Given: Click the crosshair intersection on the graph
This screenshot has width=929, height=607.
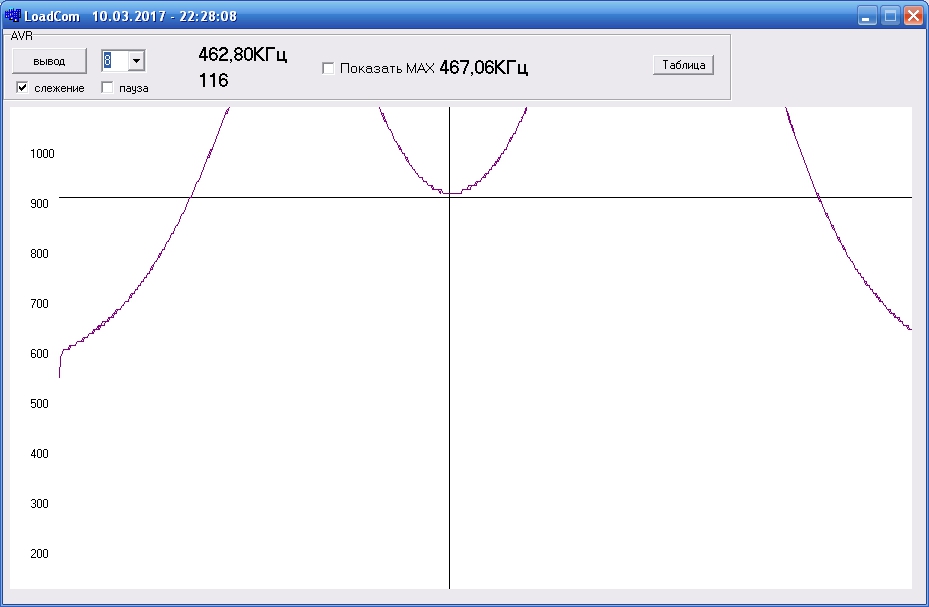Looking at the screenshot, I should (x=449, y=197).
